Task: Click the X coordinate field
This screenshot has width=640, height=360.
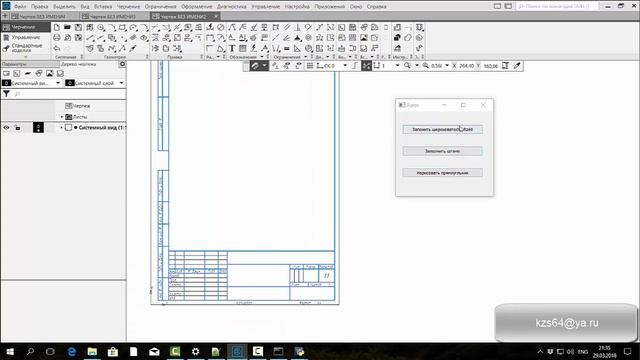Action: click(x=466, y=66)
